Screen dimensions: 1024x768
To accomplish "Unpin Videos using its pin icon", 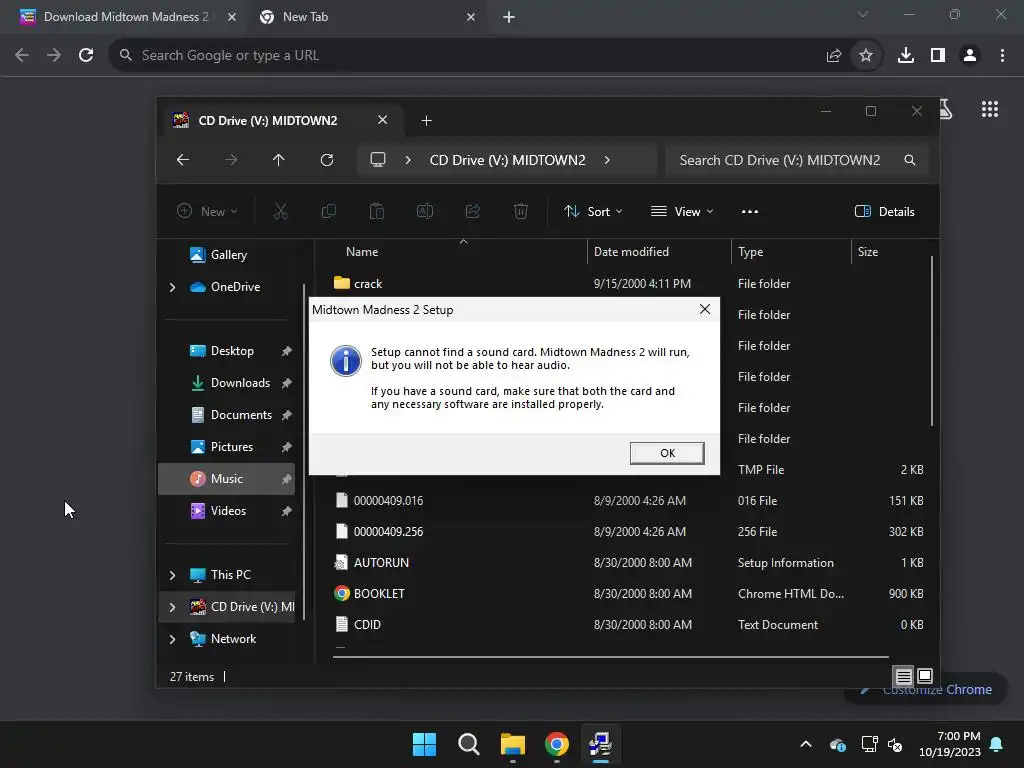I will (x=286, y=511).
